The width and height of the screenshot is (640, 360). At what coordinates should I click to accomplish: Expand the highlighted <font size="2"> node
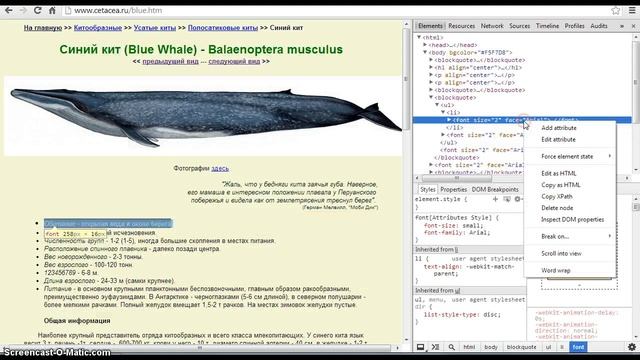click(x=449, y=120)
